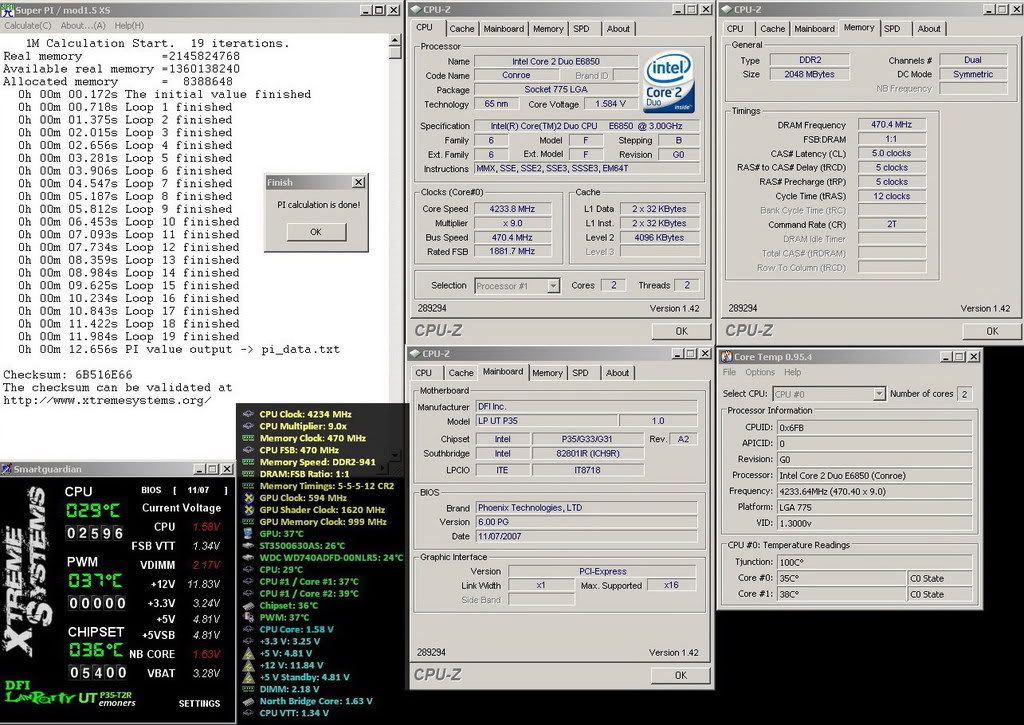Viewport: 1024px width, 725px height.
Task: Click the hard drive icon beside ST3500630AS: 26°C
Action: pos(248,545)
